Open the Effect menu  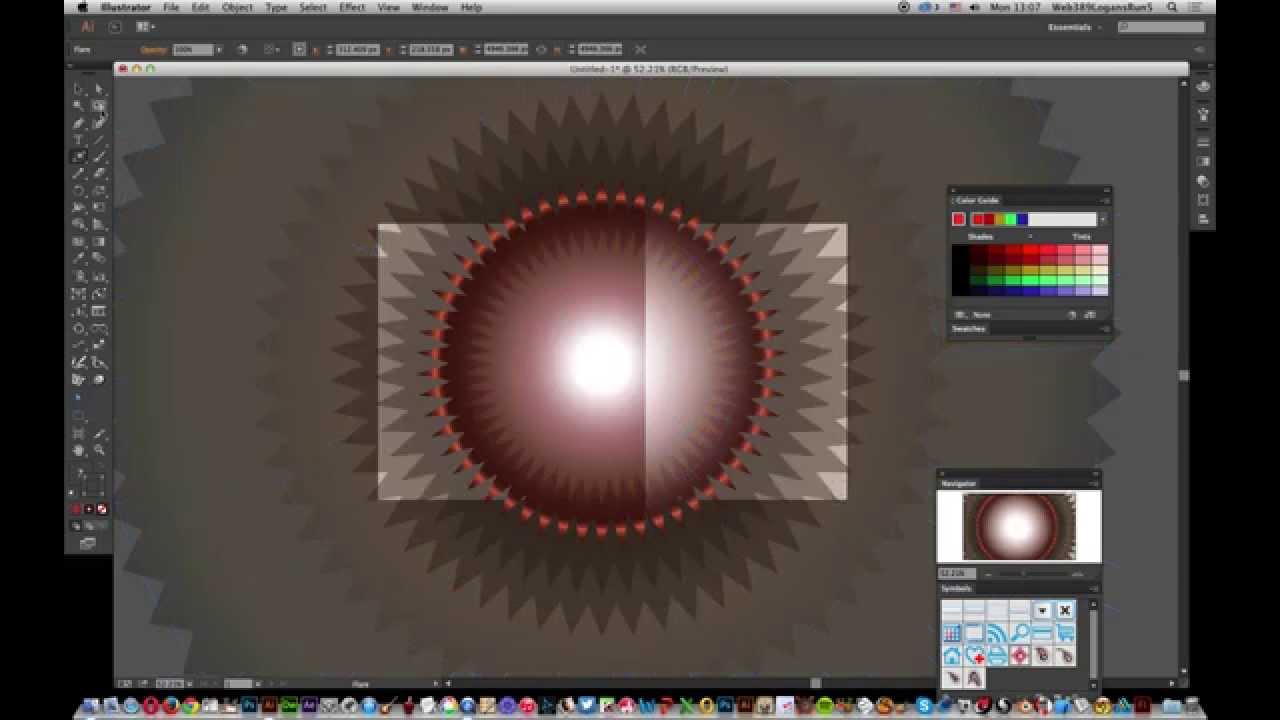pyautogui.click(x=352, y=7)
